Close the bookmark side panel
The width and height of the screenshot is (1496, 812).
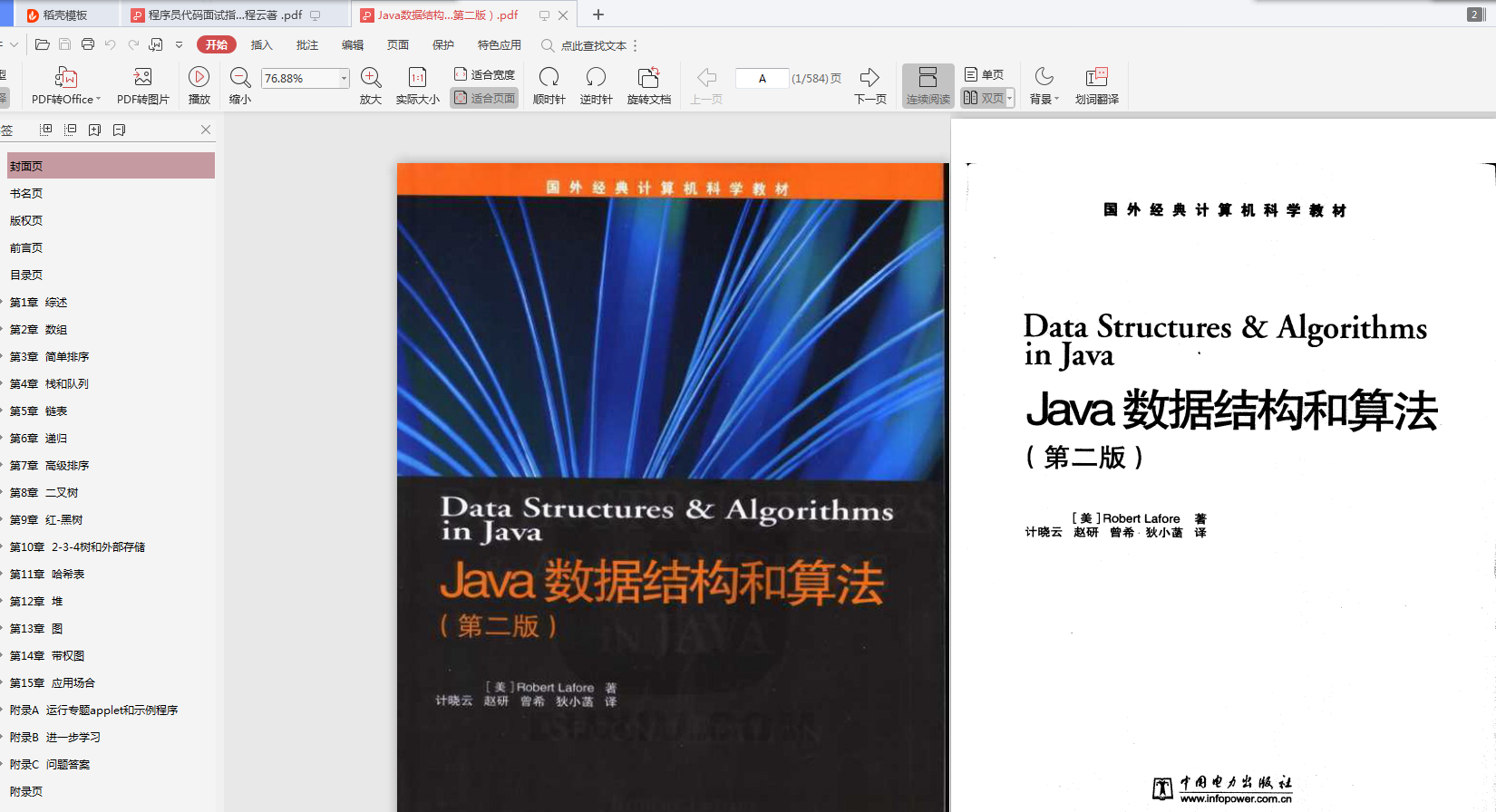pos(206,130)
